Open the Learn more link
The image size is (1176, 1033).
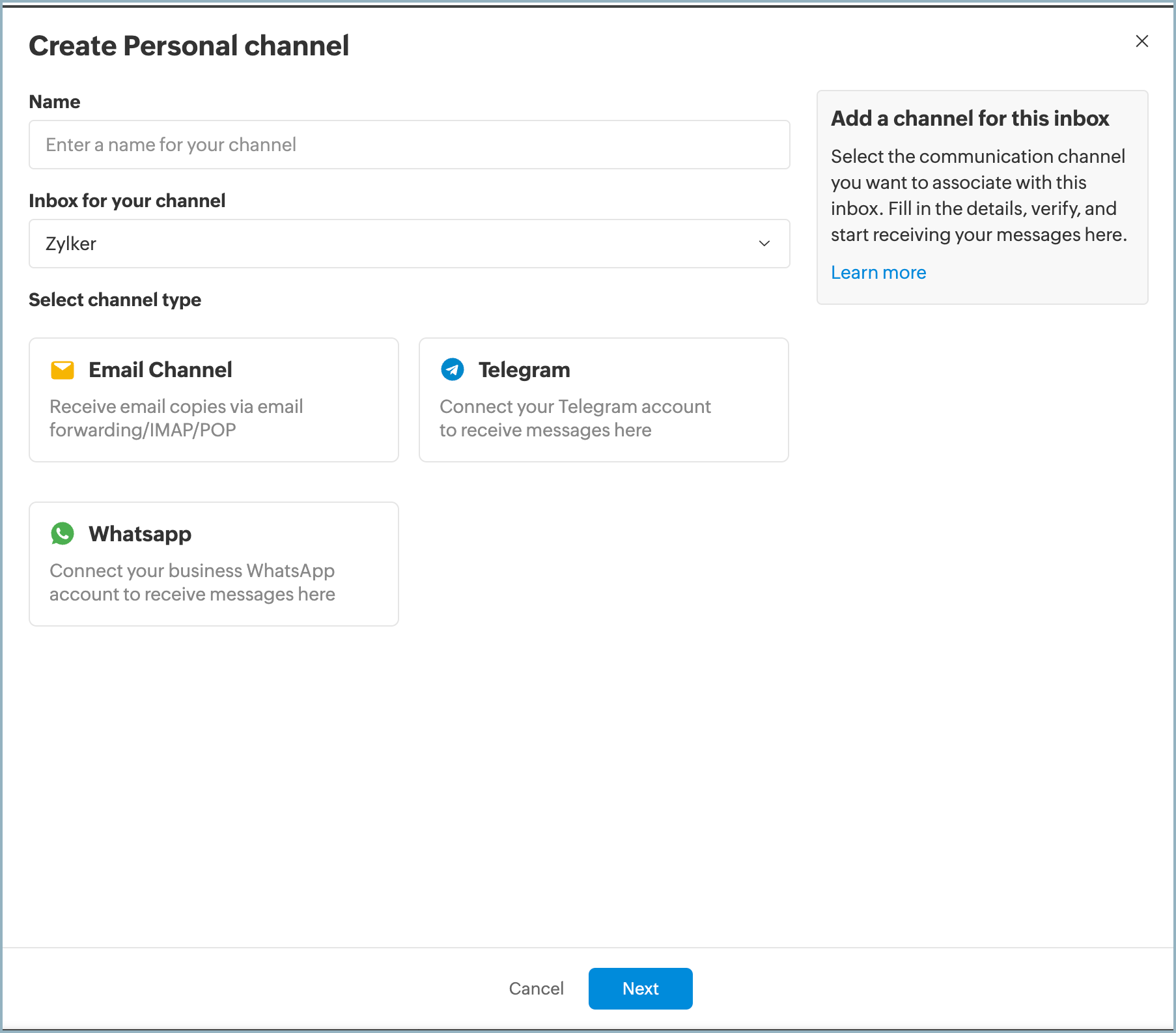tap(878, 272)
